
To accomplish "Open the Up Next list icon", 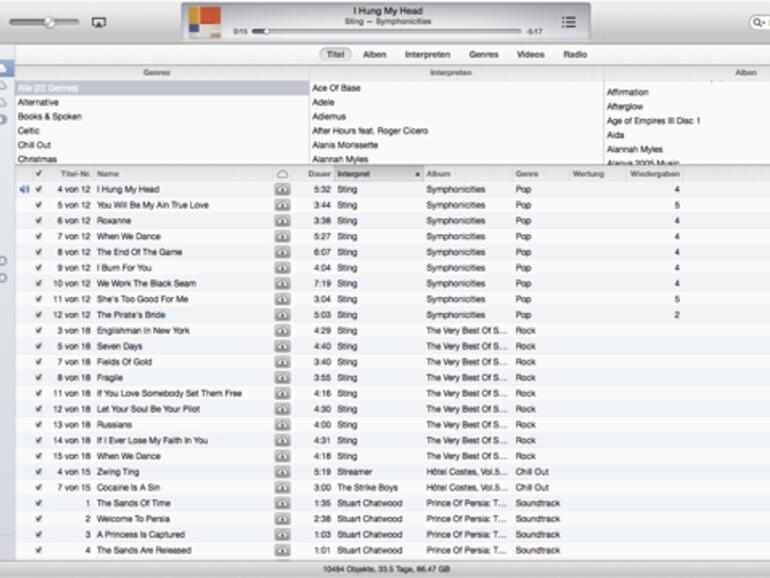I will click(x=569, y=22).
